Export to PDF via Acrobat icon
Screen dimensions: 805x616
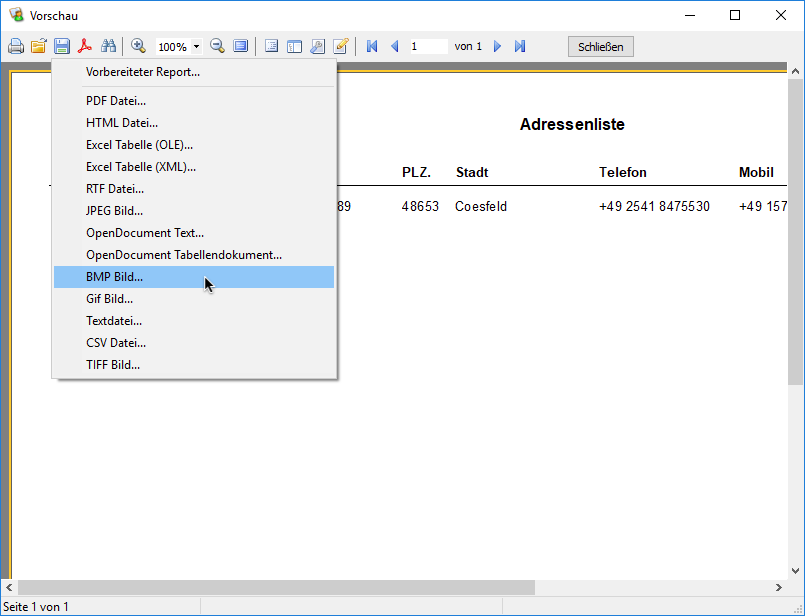click(x=85, y=46)
